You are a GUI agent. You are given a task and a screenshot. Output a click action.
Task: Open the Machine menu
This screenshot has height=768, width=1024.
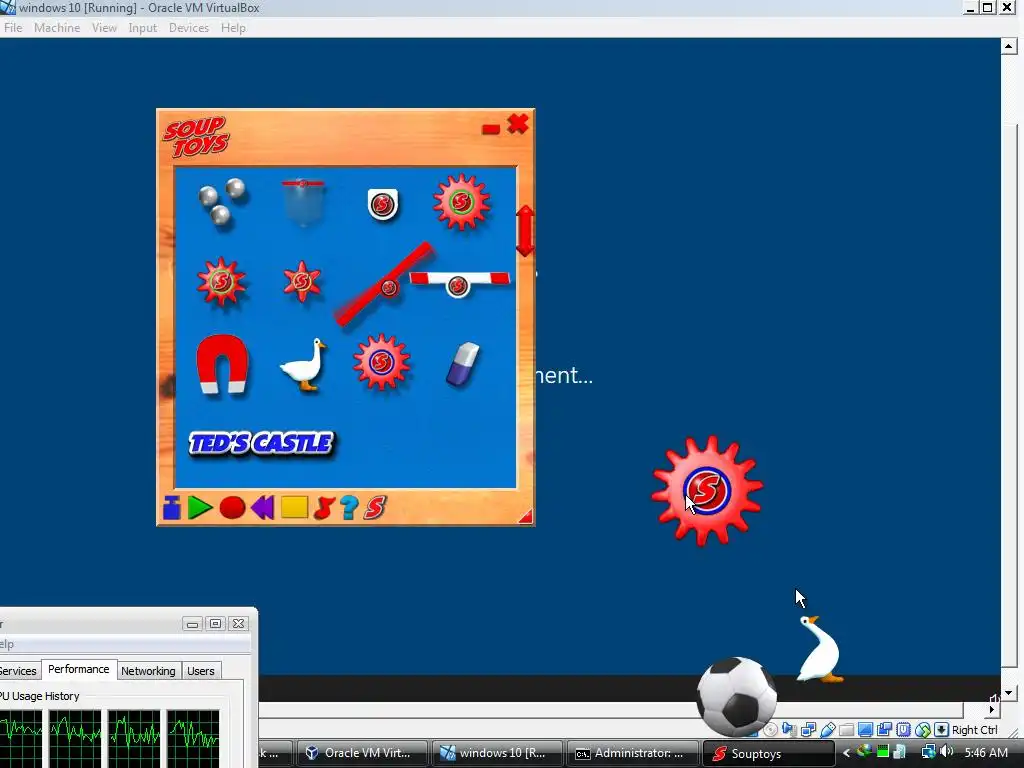coord(57,27)
